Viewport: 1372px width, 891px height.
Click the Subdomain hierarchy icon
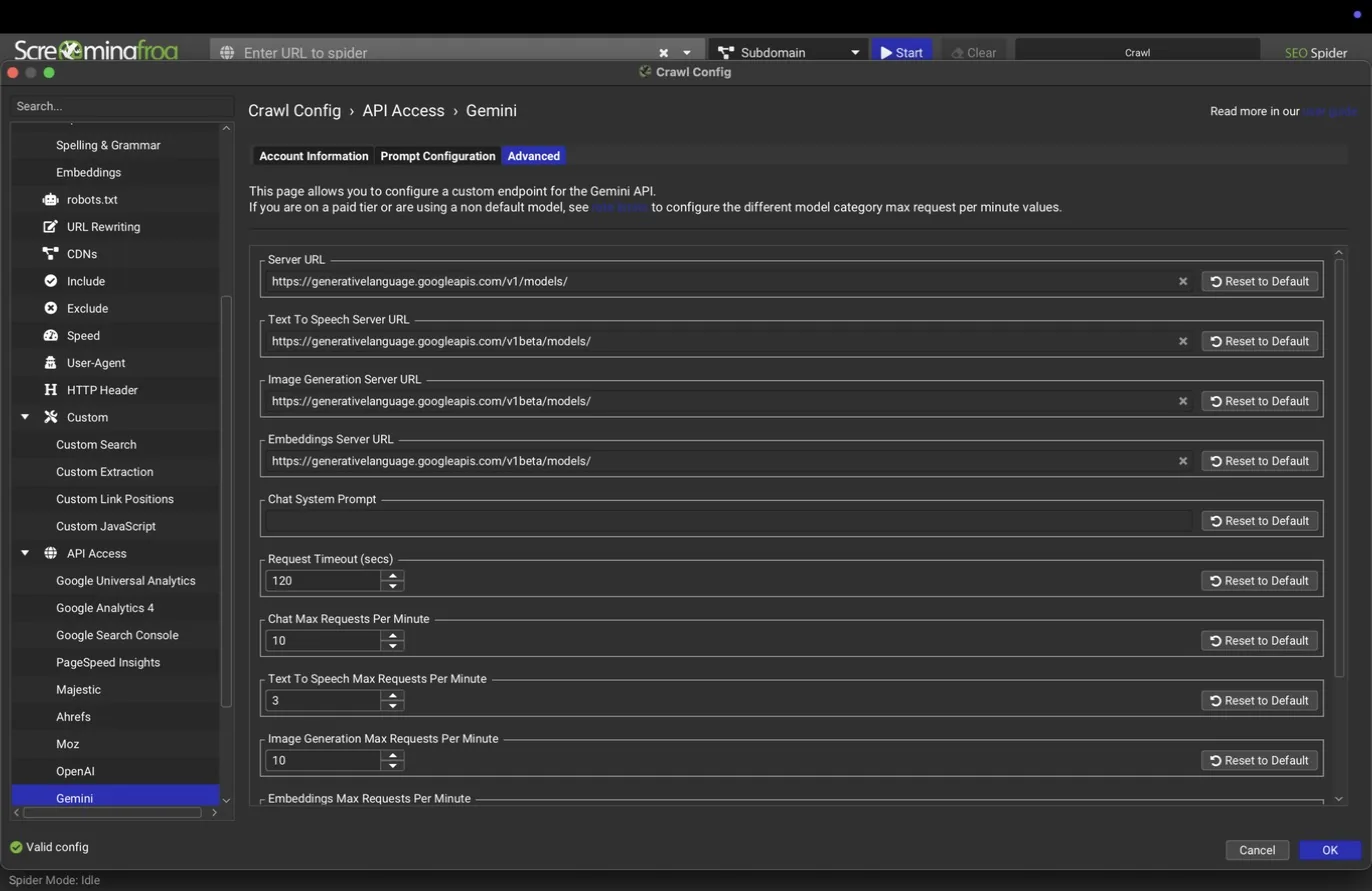click(x=726, y=53)
